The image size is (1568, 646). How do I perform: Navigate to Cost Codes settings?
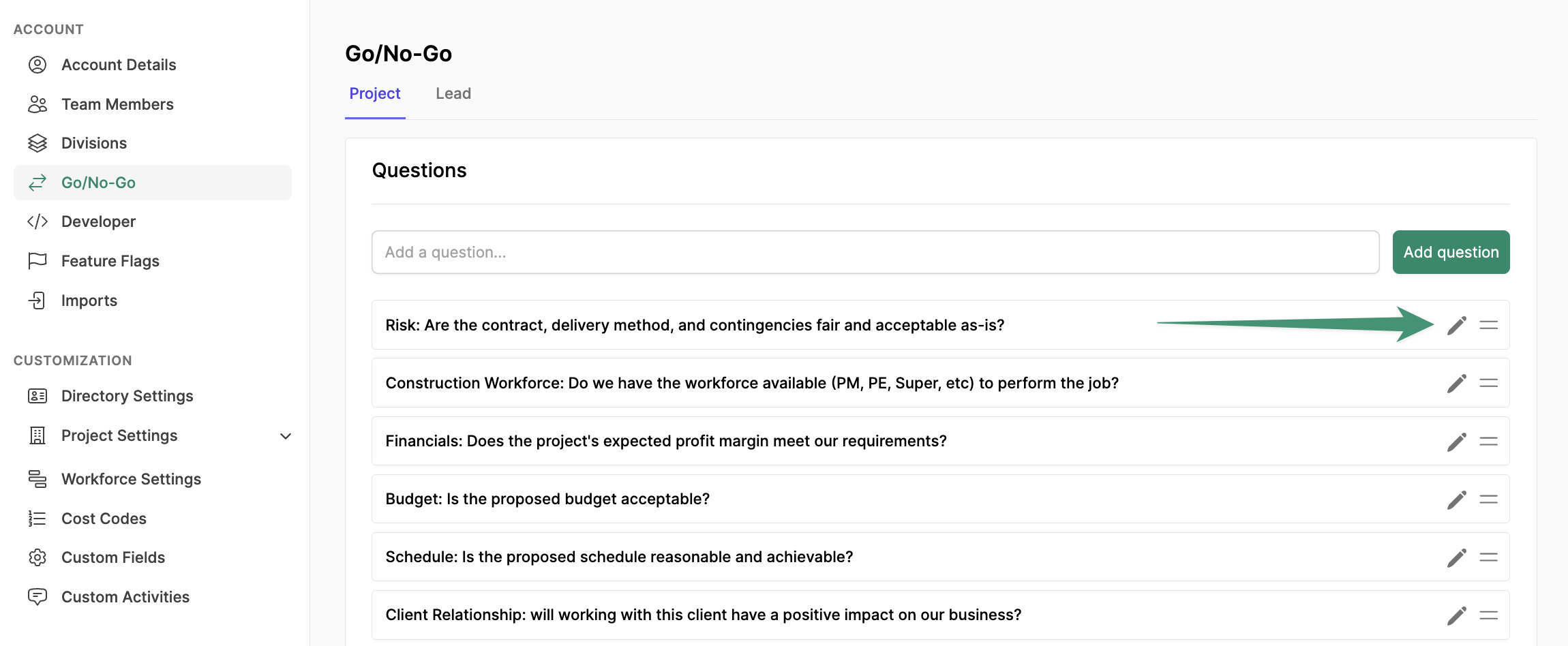coord(104,519)
